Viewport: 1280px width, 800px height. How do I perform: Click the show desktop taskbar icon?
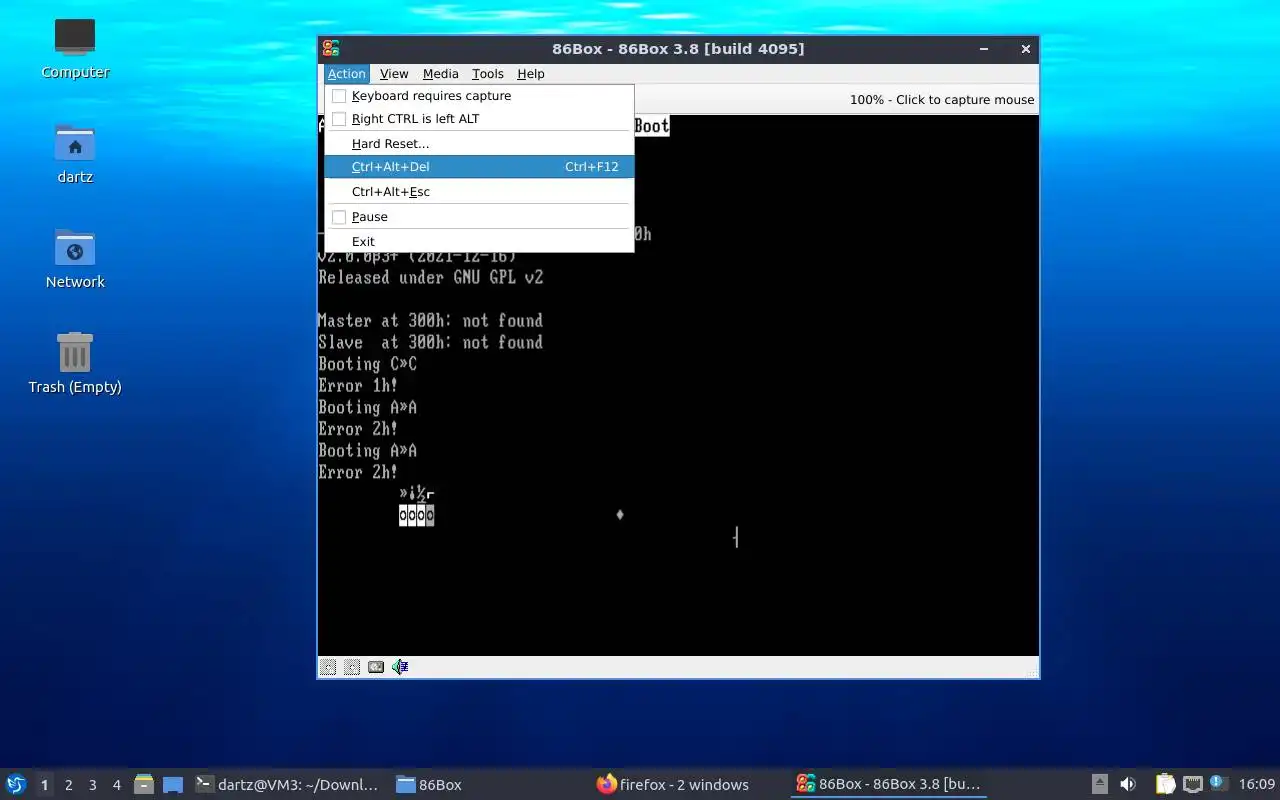[172, 784]
